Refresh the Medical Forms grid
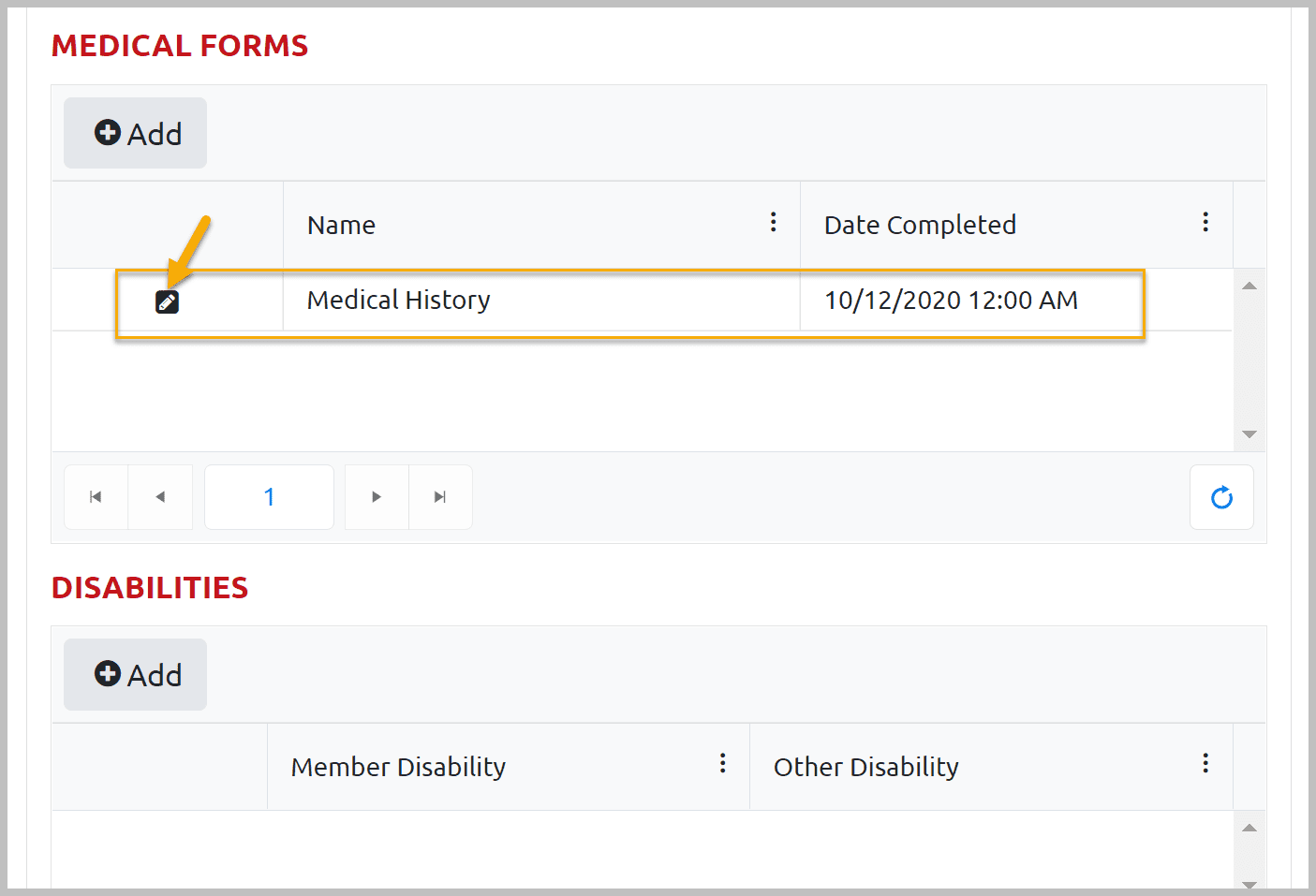1316x896 pixels. pyautogui.click(x=1221, y=497)
